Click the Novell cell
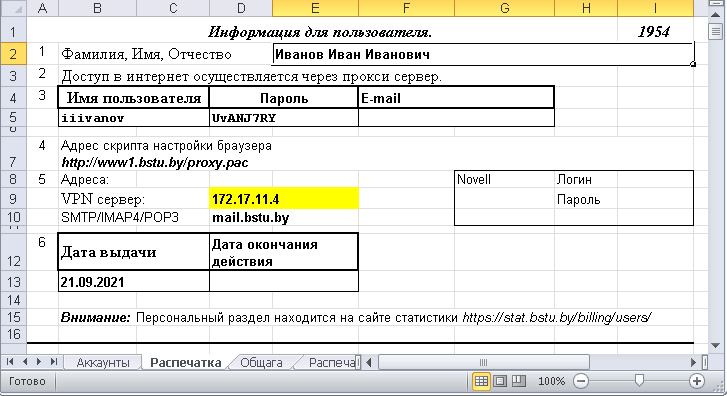The image size is (727, 396). [x=504, y=179]
